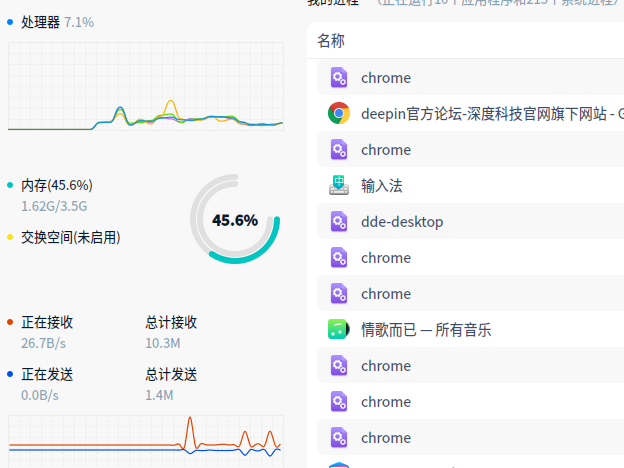Click the gear icon of the chrome row below deepin官方论坛
Image resolution: width=624 pixels, height=468 pixels.
[x=338, y=149]
